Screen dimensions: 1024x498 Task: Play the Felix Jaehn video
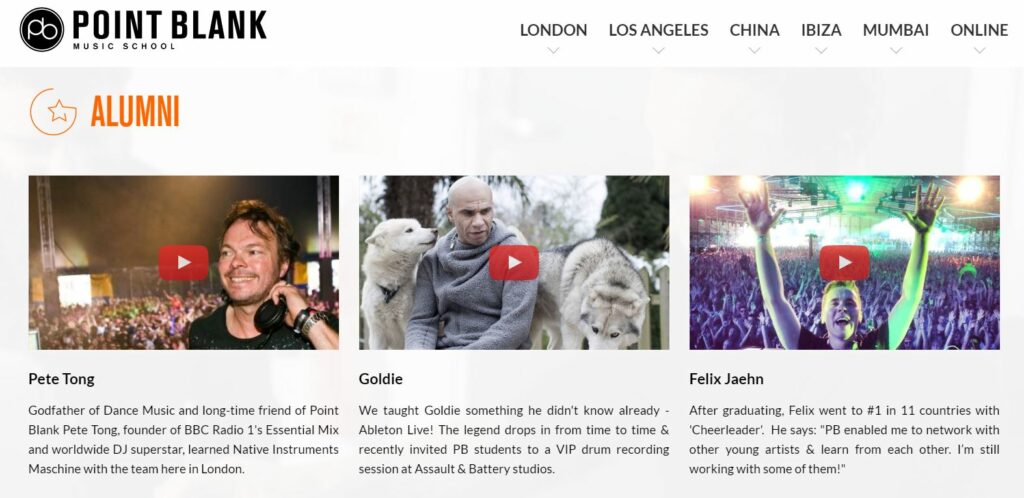coord(844,262)
